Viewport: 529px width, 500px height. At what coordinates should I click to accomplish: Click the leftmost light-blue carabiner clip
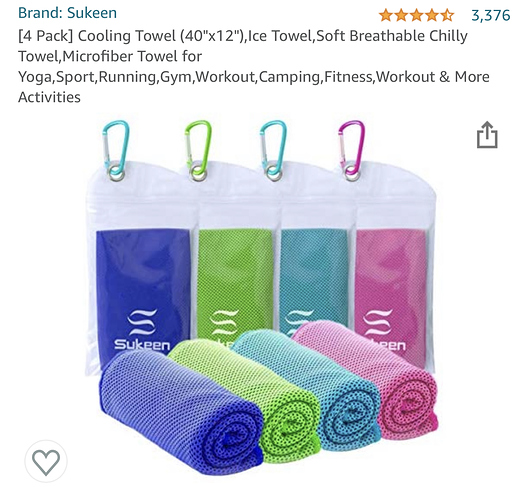point(116,150)
